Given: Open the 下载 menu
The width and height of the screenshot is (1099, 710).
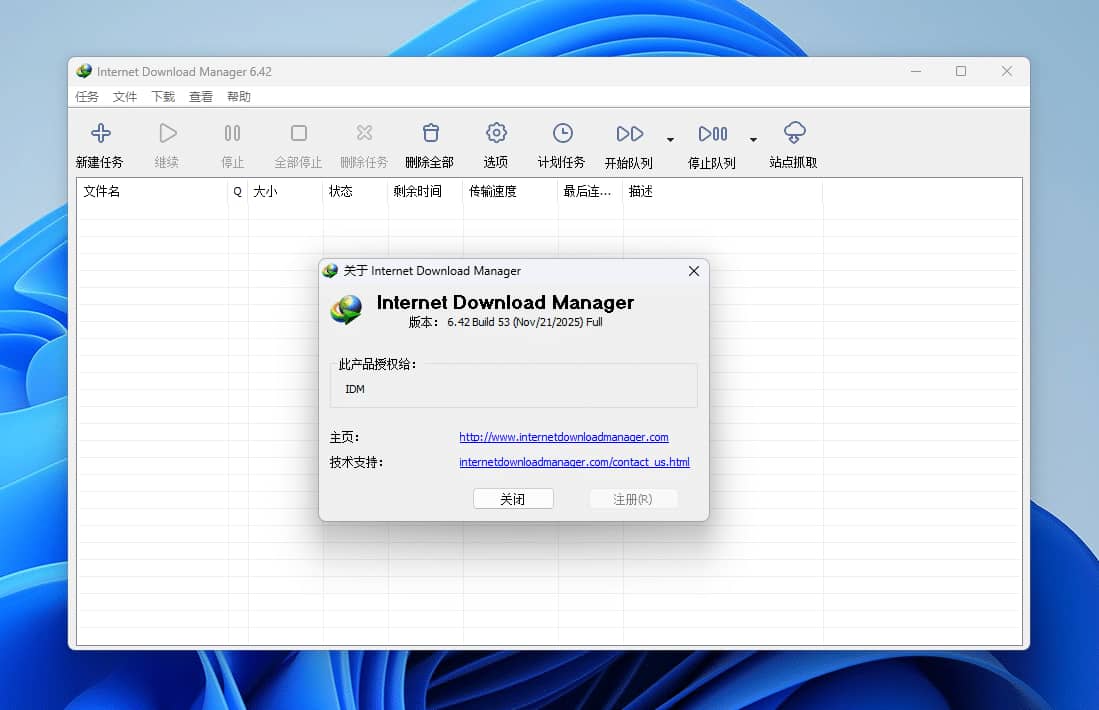Looking at the screenshot, I should [x=162, y=96].
